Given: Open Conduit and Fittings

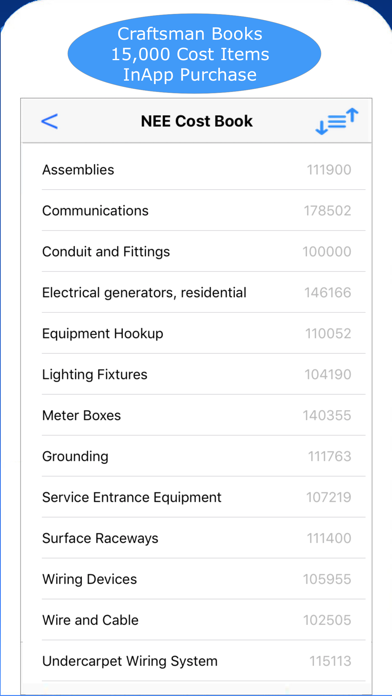Looking at the screenshot, I should point(196,252).
